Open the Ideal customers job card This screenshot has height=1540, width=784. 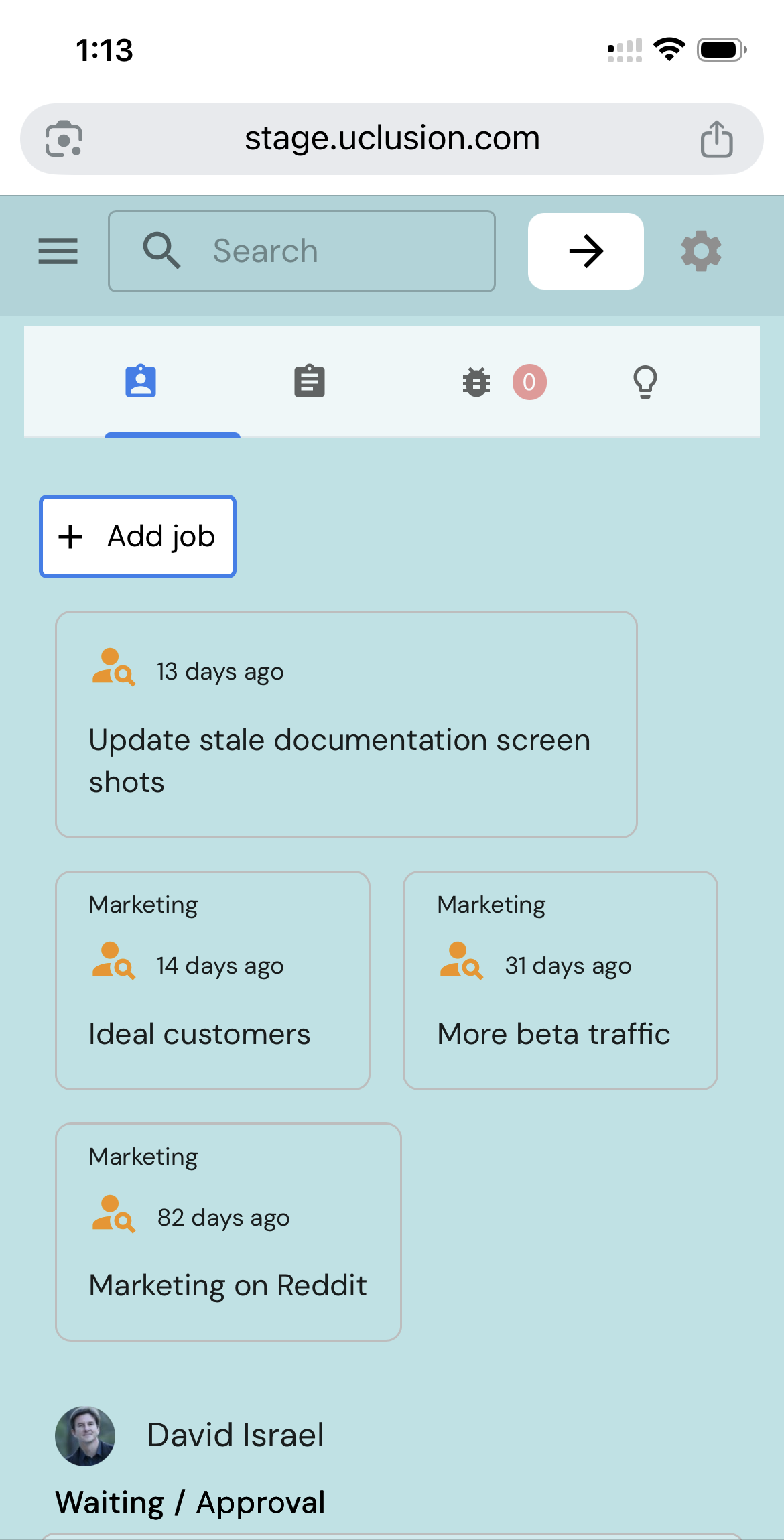(x=212, y=1033)
